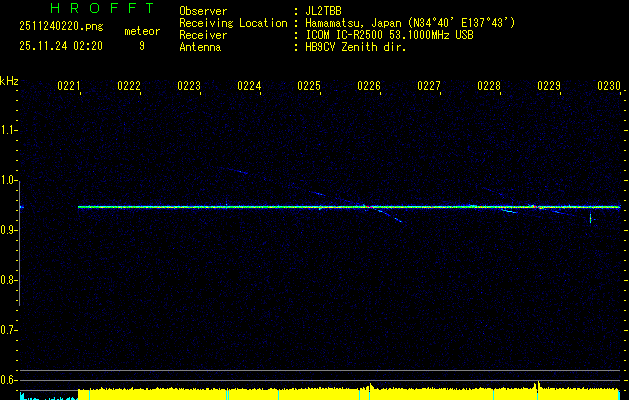The image size is (629, 400).
Task: Select the 0228 time marker
Action: pos(489,87)
